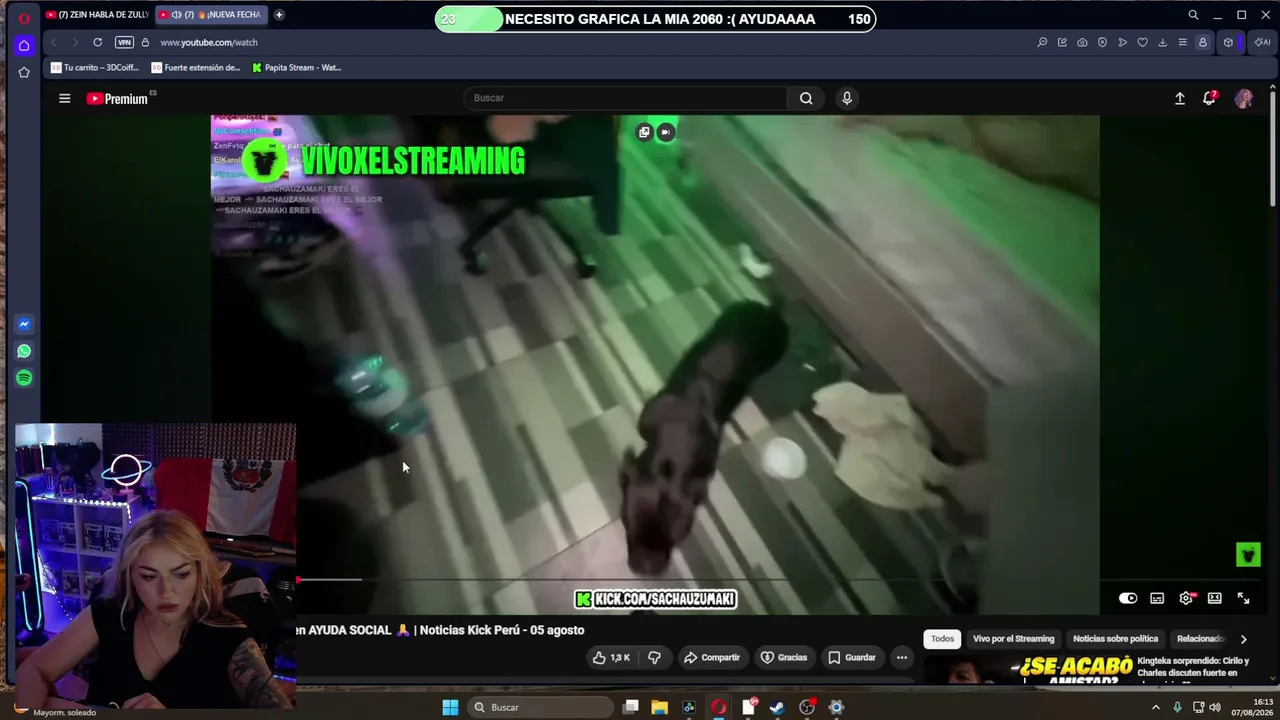The image size is (1280, 720).
Task: Start voice search with the microphone
Action: coord(847,98)
